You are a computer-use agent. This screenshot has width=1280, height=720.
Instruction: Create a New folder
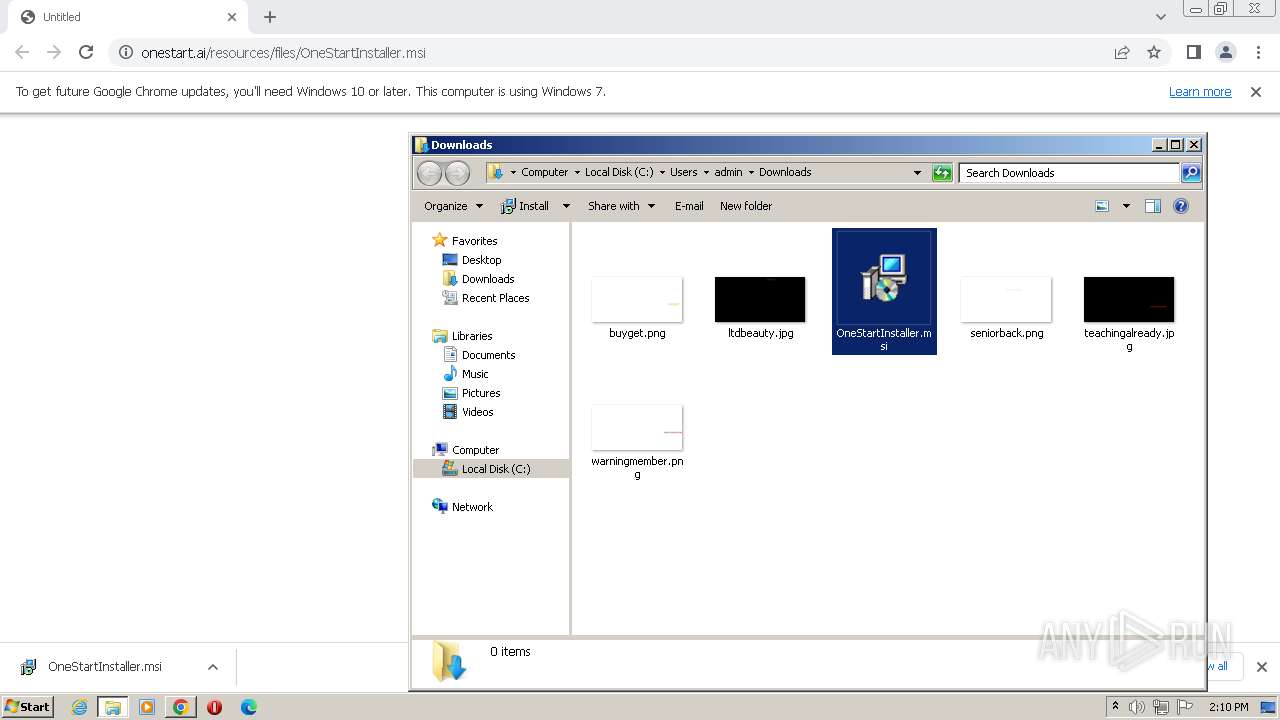tap(746, 206)
